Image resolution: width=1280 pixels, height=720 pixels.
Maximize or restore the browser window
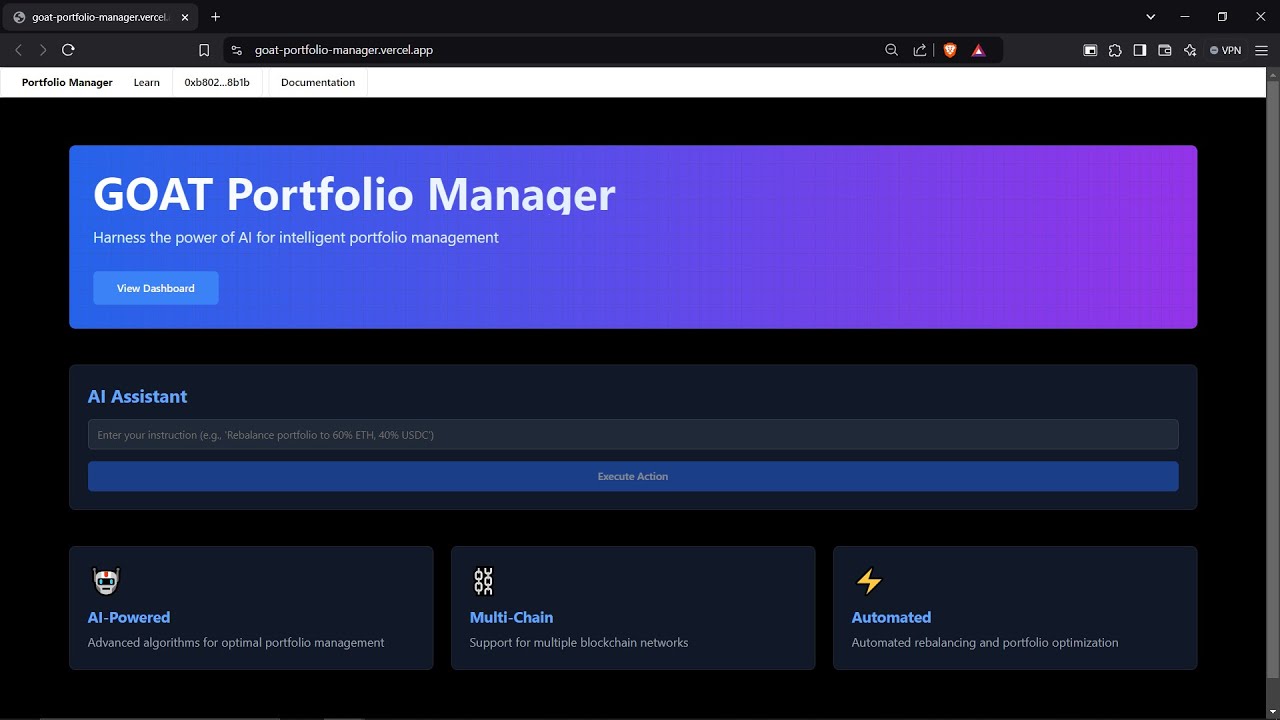(1222, 17)
